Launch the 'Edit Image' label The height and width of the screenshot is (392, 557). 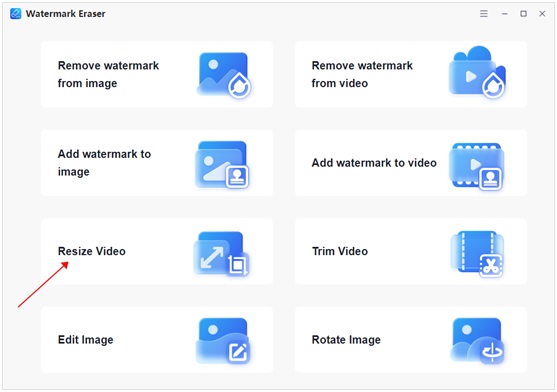point(86,340)
